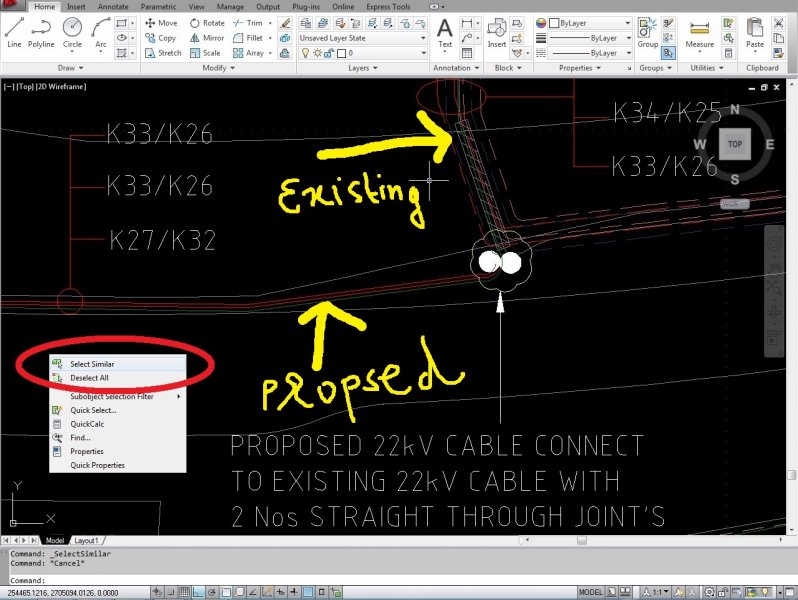Click the Paste clipboard tool

(754, 34)
